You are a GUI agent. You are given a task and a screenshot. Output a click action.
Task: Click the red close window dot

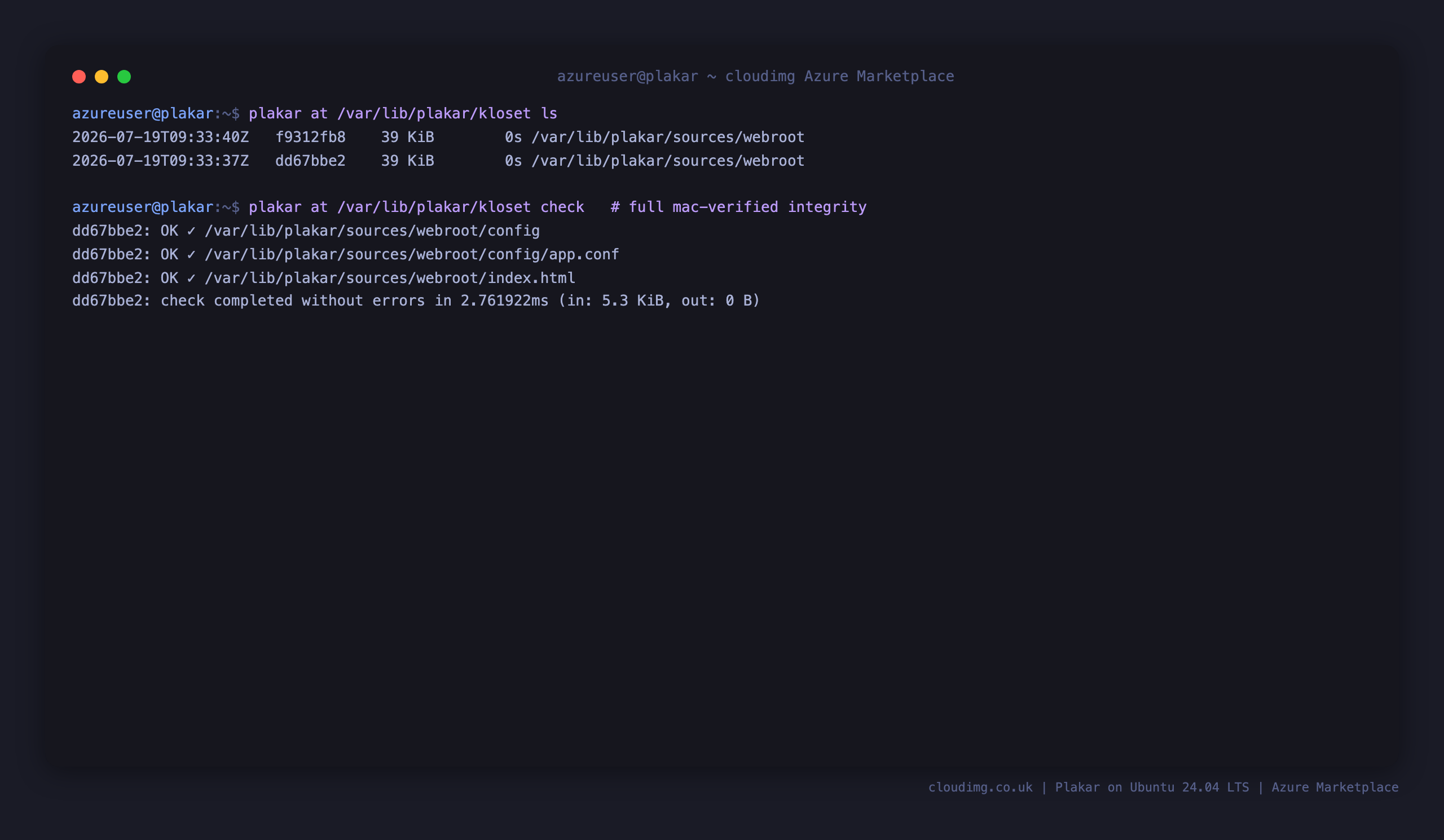79,77
